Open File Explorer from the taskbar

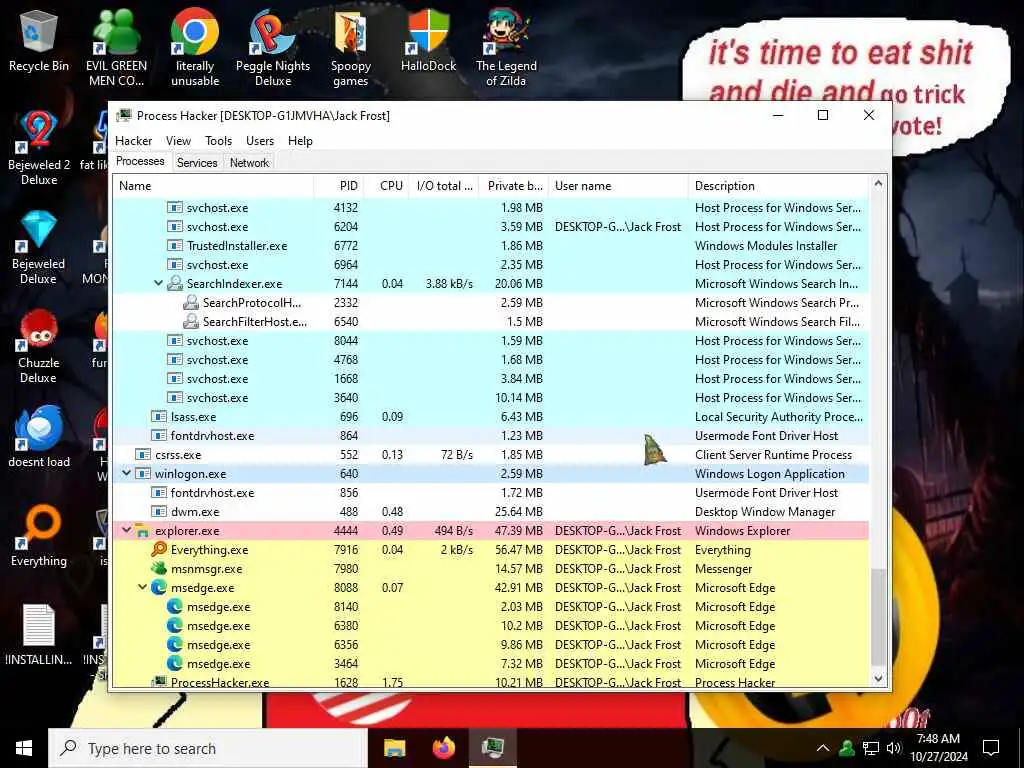[394, 748]
